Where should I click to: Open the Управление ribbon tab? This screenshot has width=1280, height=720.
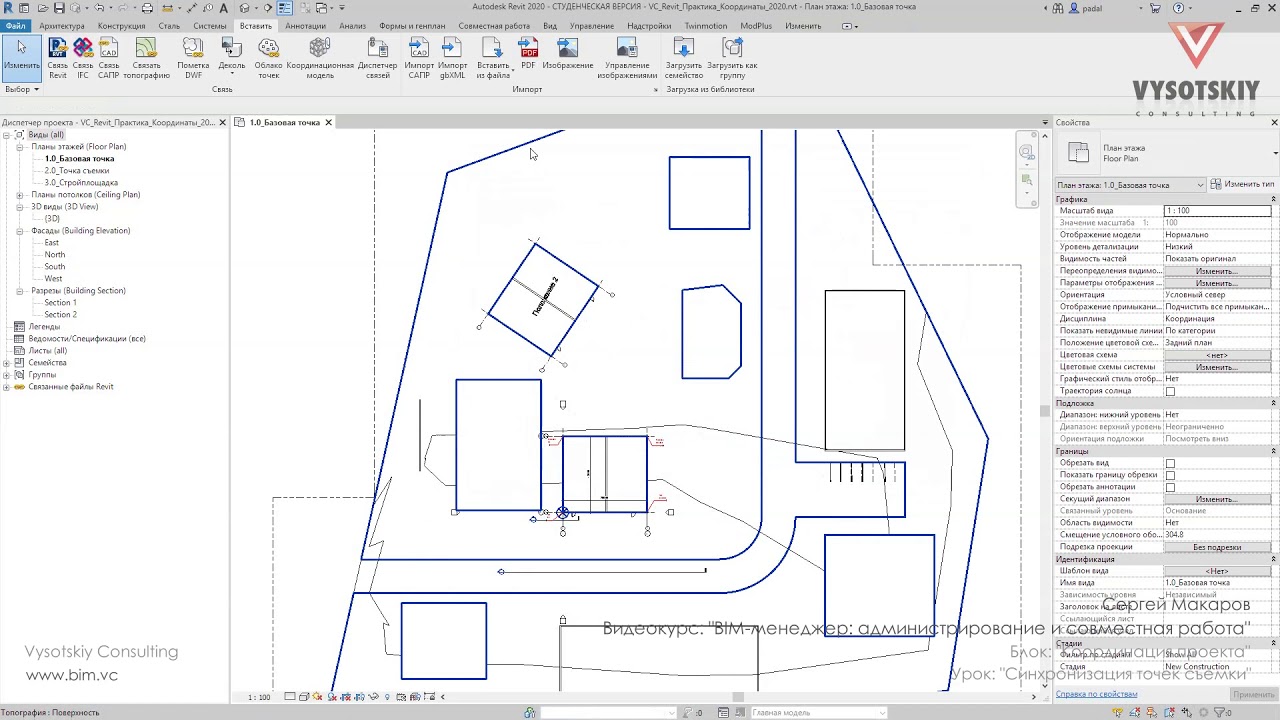[592, 26]
